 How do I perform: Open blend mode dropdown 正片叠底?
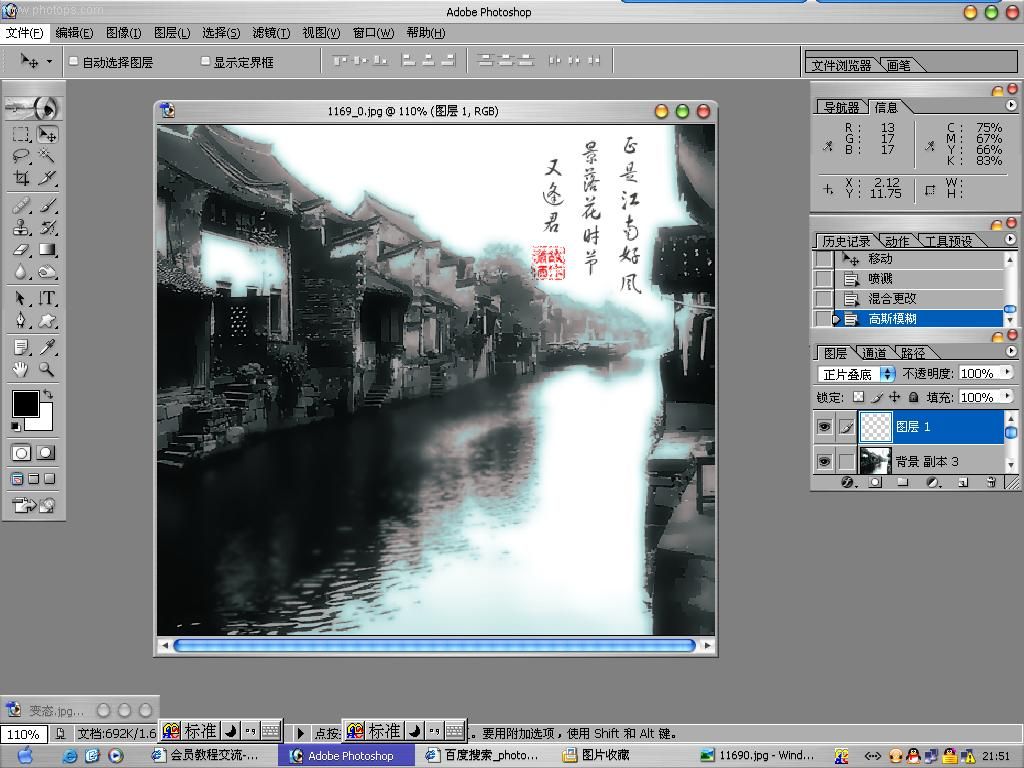pyautogui.click(x=856, y=374)
